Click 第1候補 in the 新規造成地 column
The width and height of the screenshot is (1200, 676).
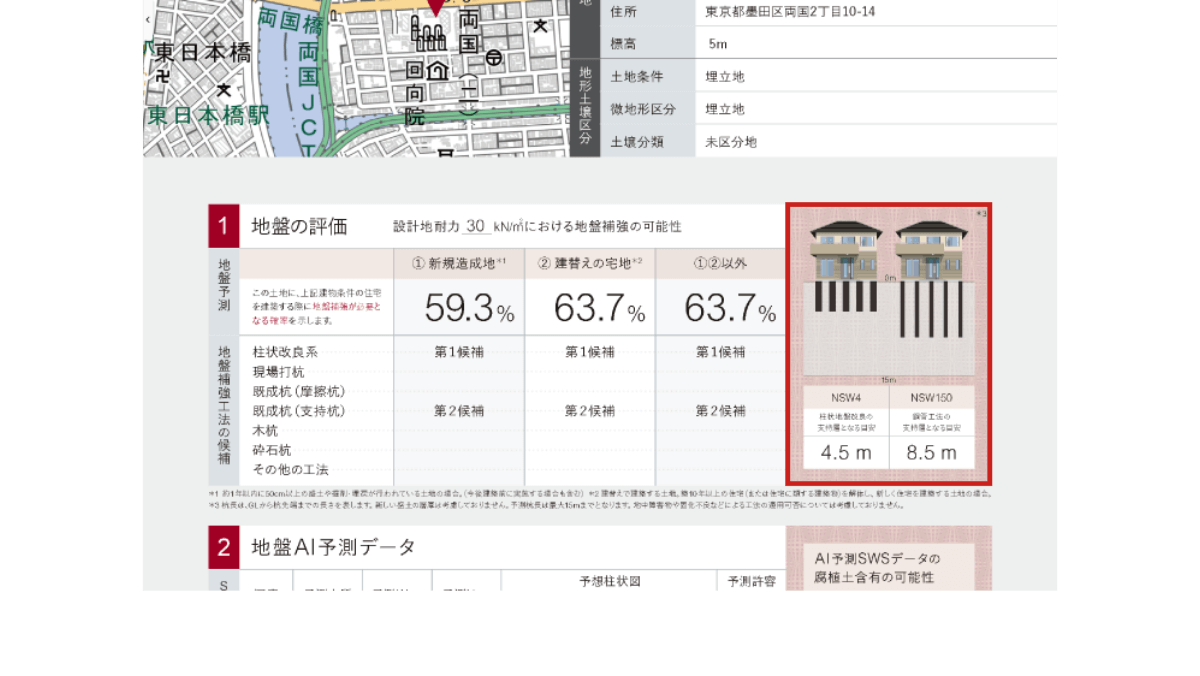click(459, 352)
